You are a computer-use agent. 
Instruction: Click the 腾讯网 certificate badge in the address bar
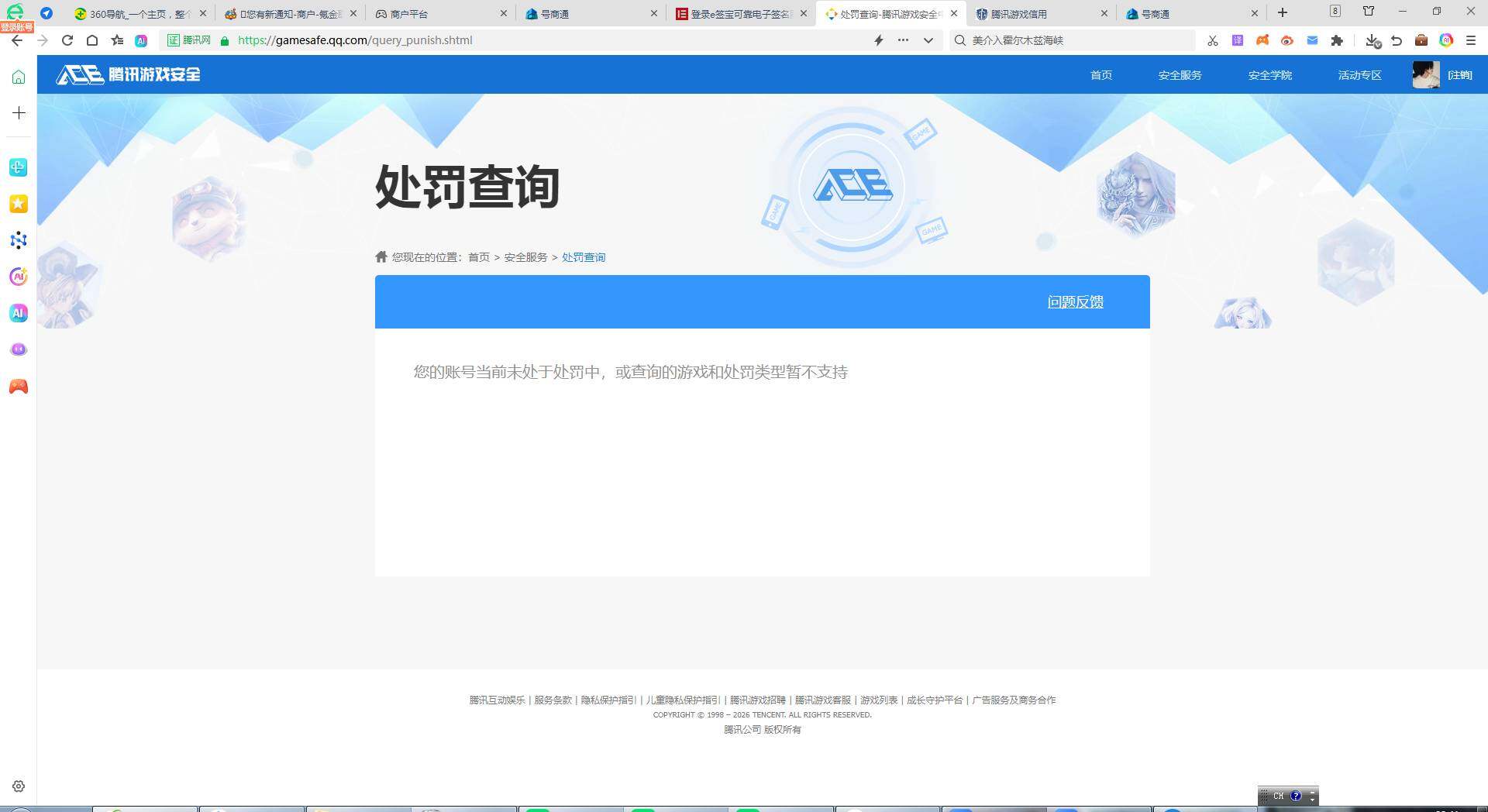[x=189, y=40]
